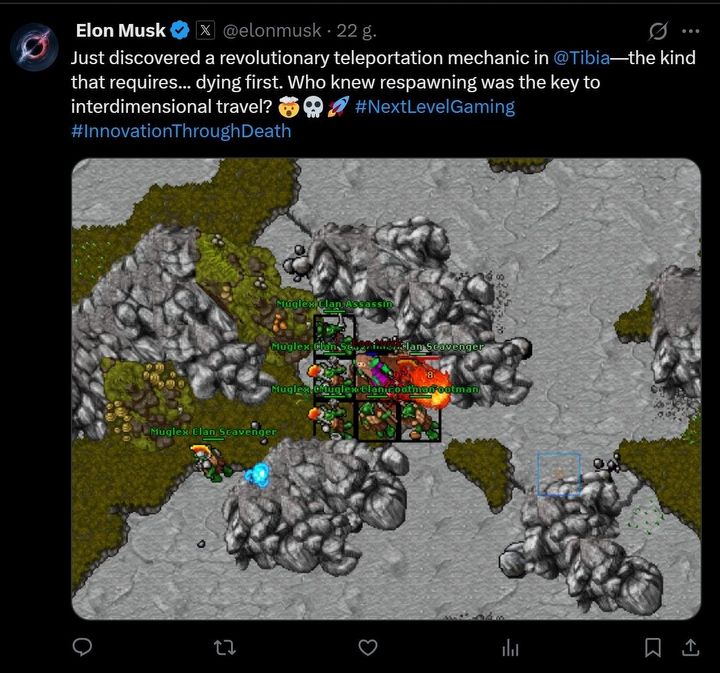The height and width of the screenshot is (673, 720).
Task: Click the blue verified checkmark badge
Action: coord(180,31)
